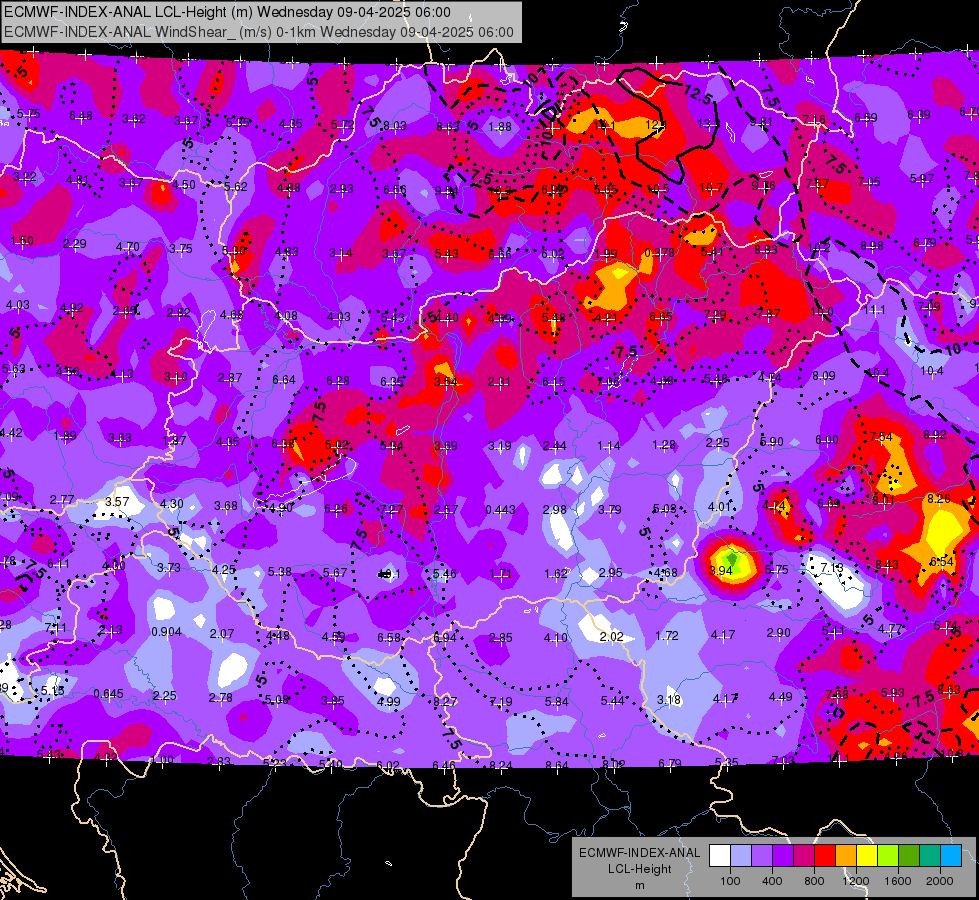
Task: Click the white 100 m legend swatch
Action: pos(719,856)
